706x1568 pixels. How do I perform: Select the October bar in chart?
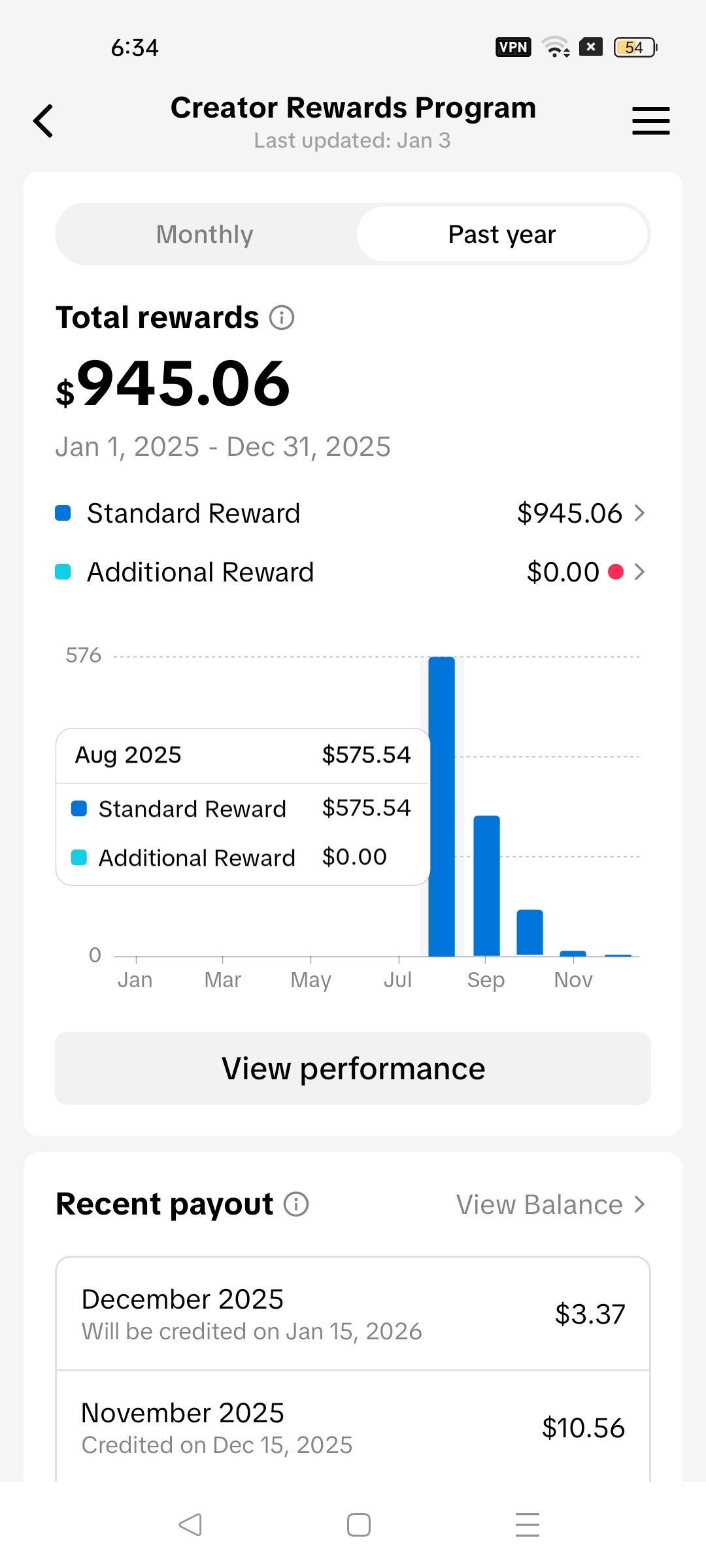click(x=529, y=933)
